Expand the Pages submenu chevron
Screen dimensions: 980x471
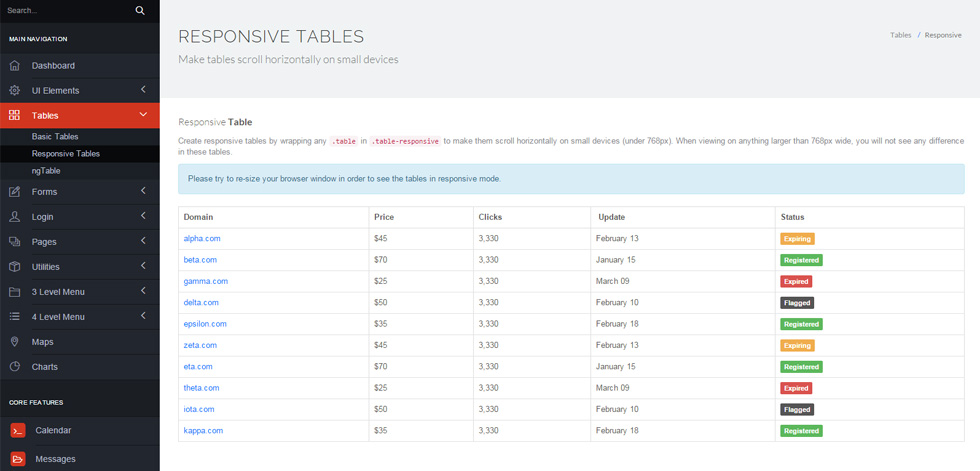coord(143,241)
